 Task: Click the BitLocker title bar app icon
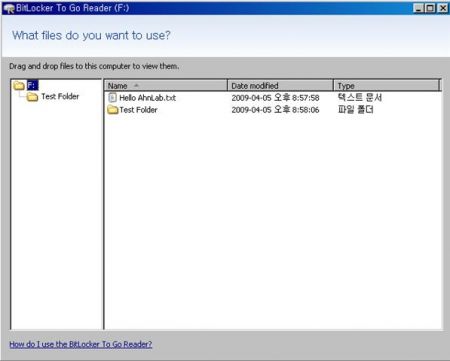coord(9,8)
